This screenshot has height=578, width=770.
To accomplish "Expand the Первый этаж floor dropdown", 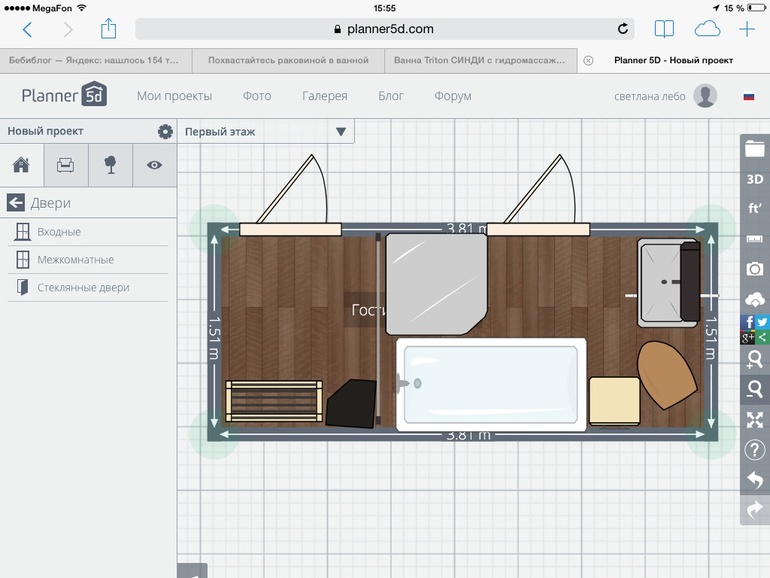I will tap(341, 131).
